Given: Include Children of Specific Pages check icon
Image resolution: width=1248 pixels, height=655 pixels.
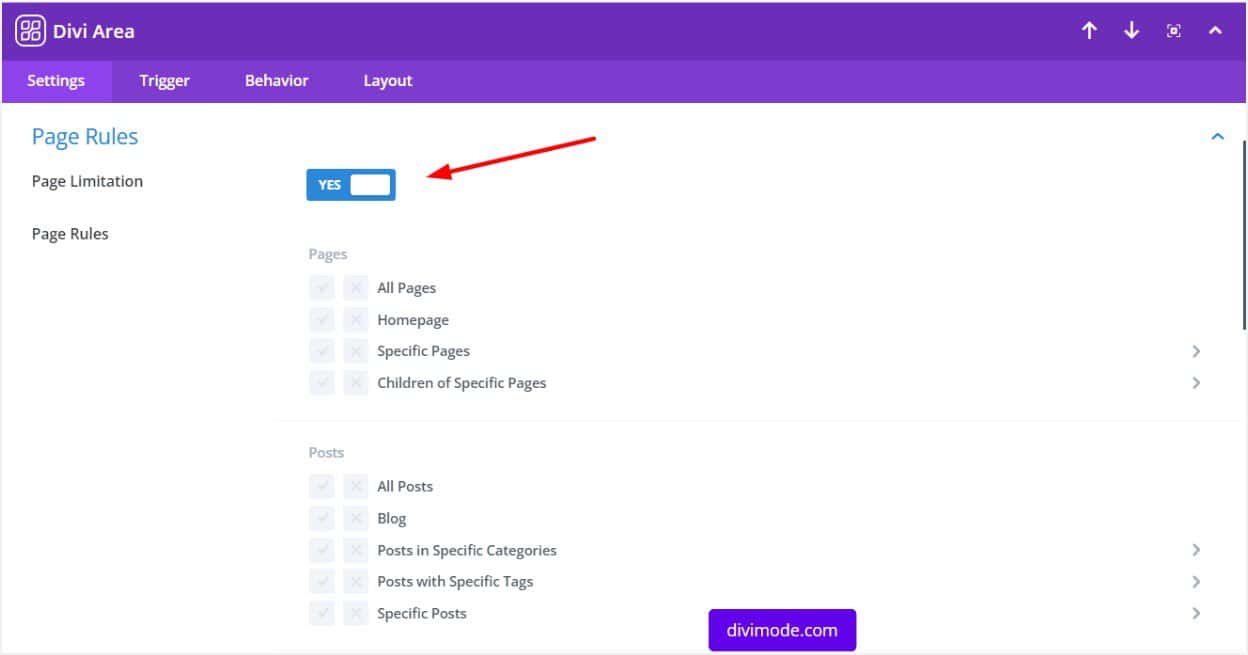Looking at the screenshot, I should (322, 383).
